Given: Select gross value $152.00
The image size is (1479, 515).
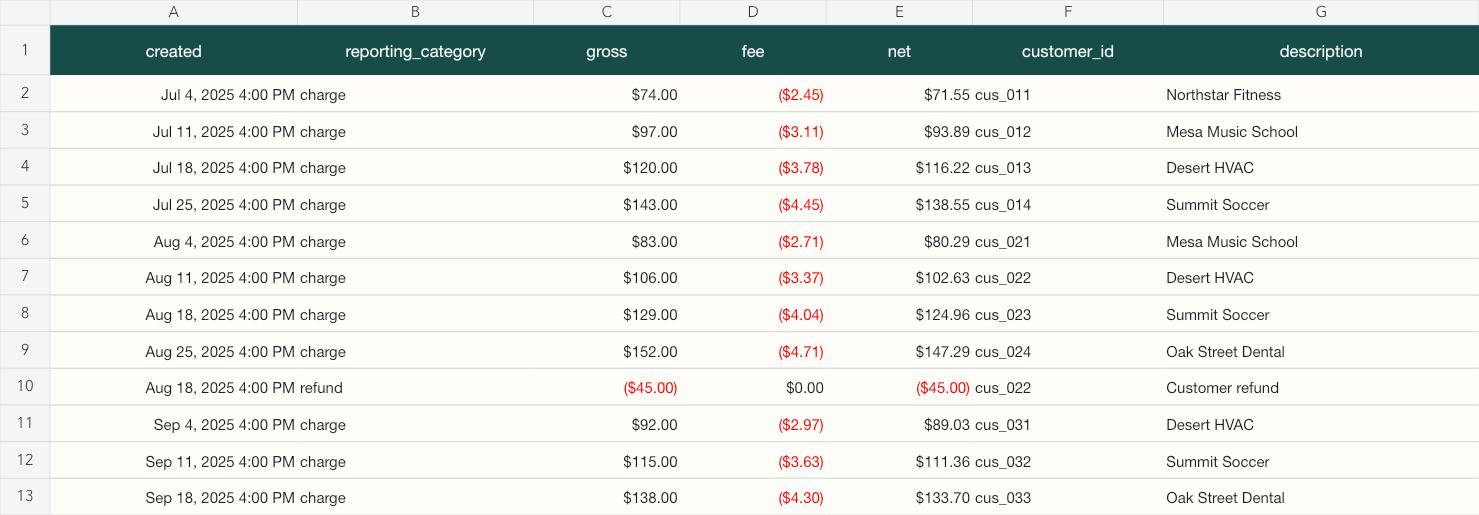Looking at the screenshot, I should click(606, 351).
